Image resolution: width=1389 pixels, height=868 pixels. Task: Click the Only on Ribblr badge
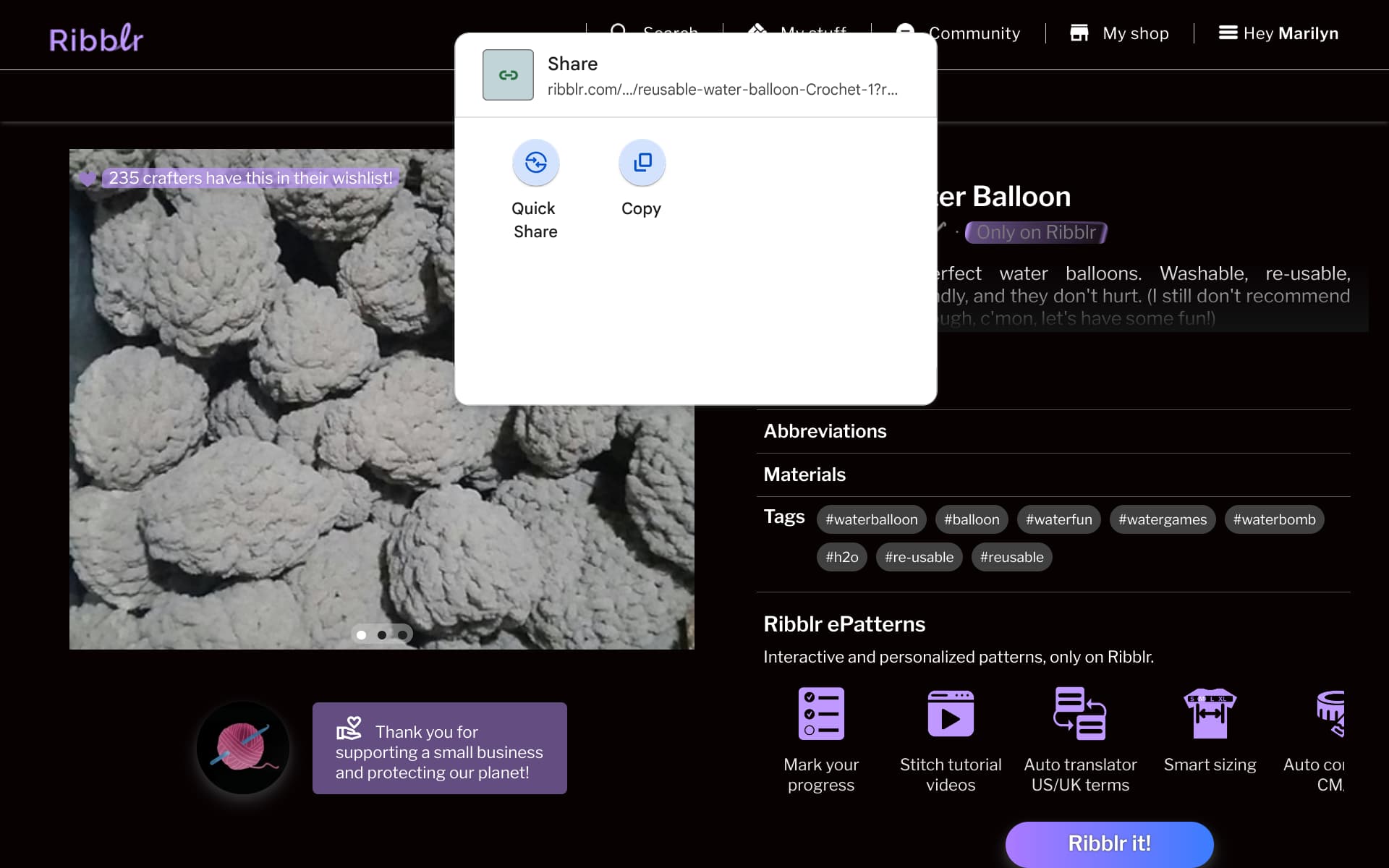pos(1036,232)
